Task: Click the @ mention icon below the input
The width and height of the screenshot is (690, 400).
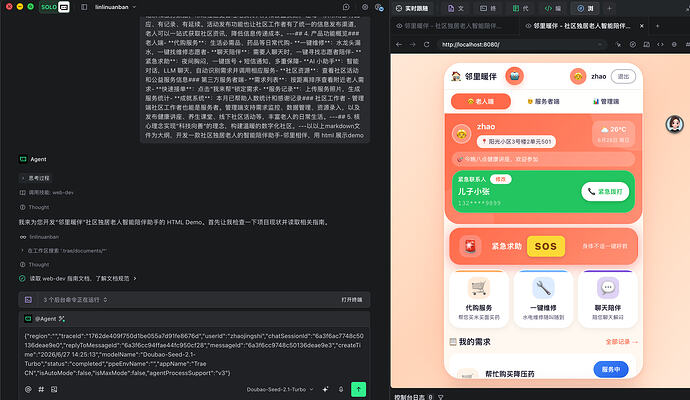Action: coord(28,389)
